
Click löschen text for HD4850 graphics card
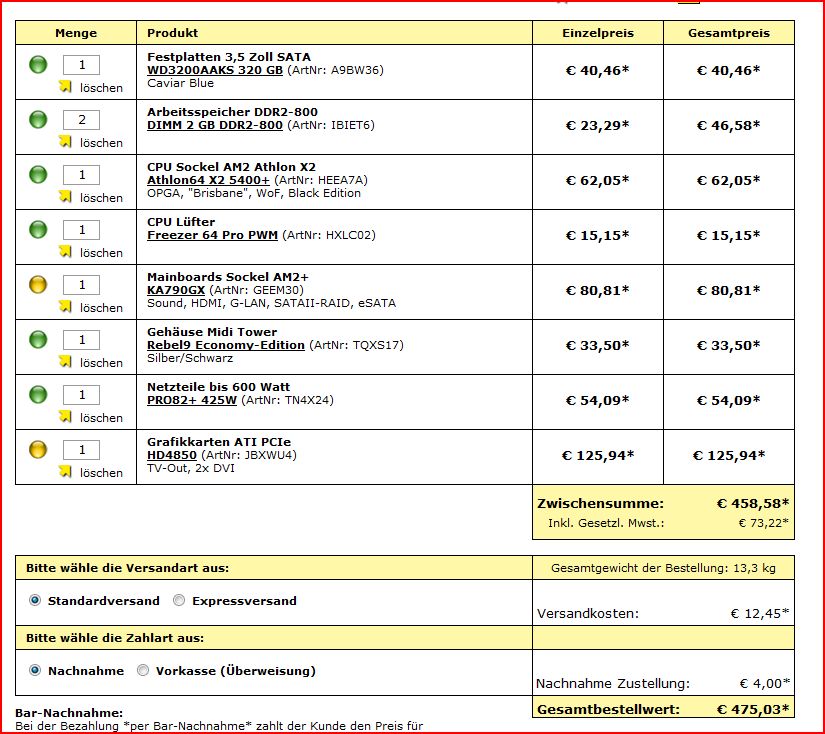click(x=101, y=472)
